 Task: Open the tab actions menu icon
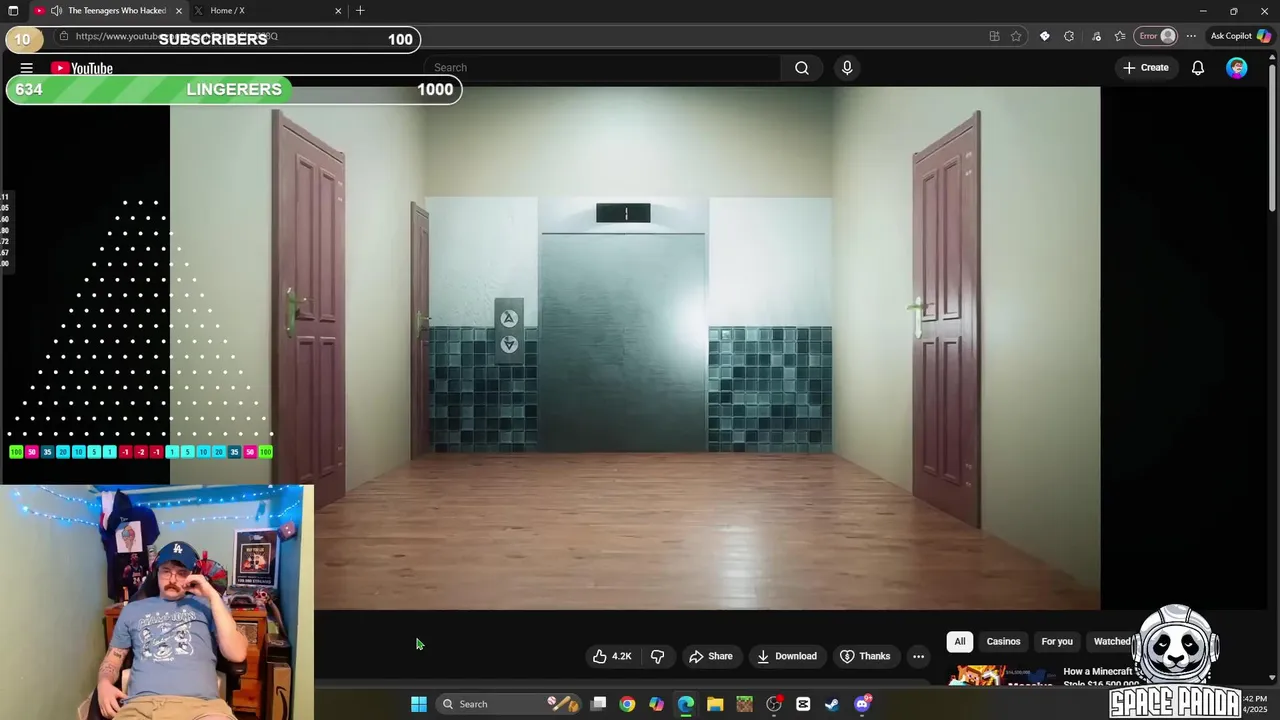(13, 10)
